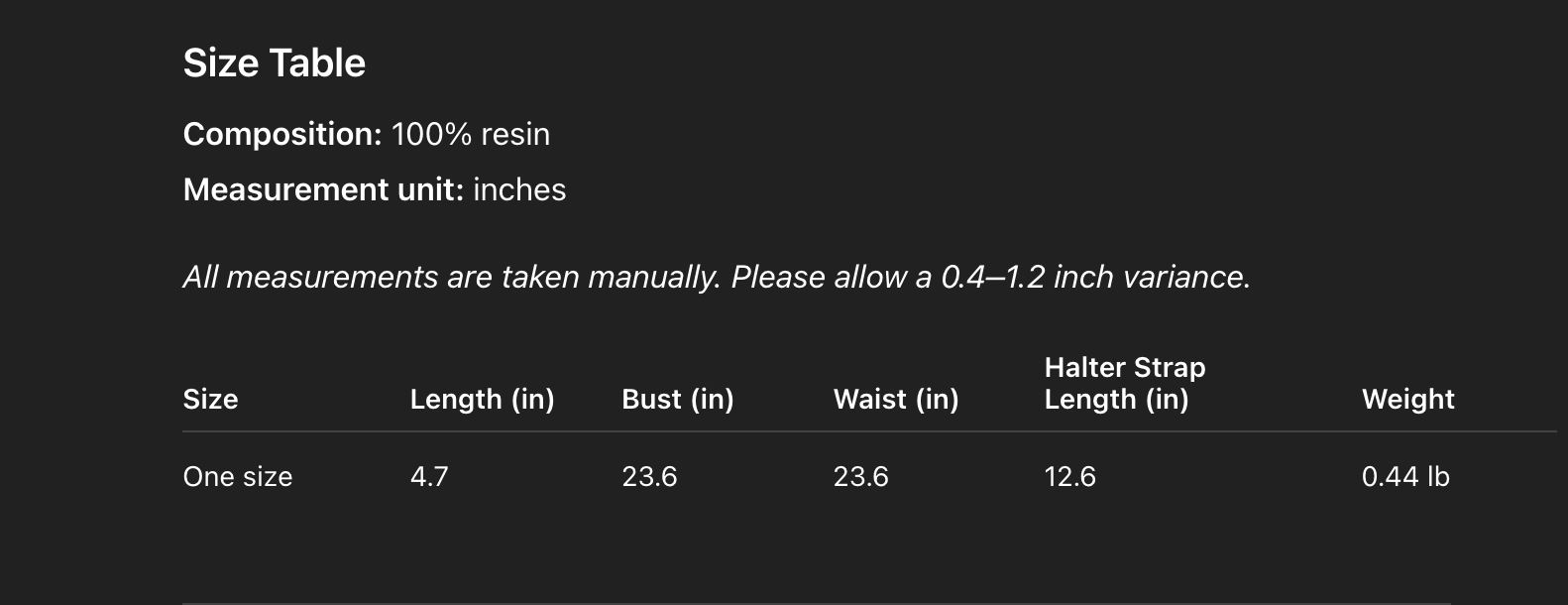The width and height of the screenshot is (1568, 605).
Task: Select the 12.6 halter strap value
Action: point(1069,477)
